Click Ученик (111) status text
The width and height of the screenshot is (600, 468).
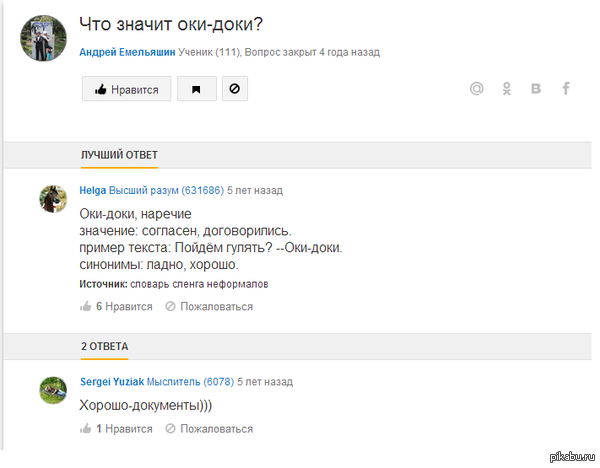210,52
